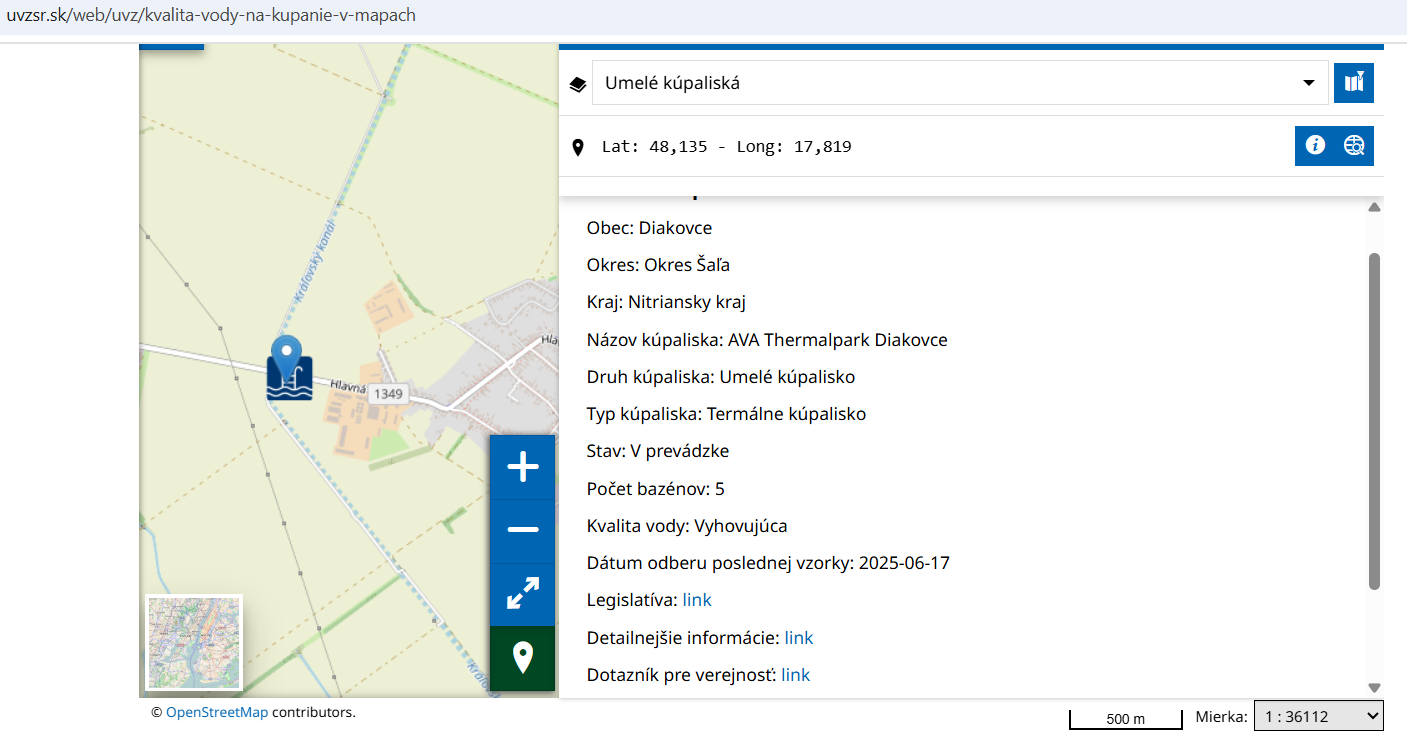Click the zoom in plus button
The height and width of the screenshot is (752, 1407).
(x=522, y=467)
